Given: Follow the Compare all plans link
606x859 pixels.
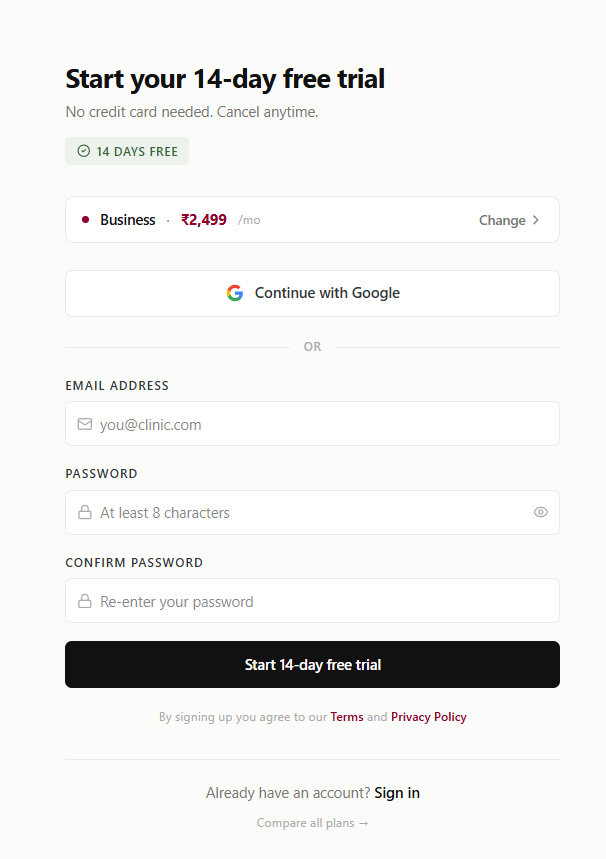Looking at the screenshot, I should (x=312, y=823).
